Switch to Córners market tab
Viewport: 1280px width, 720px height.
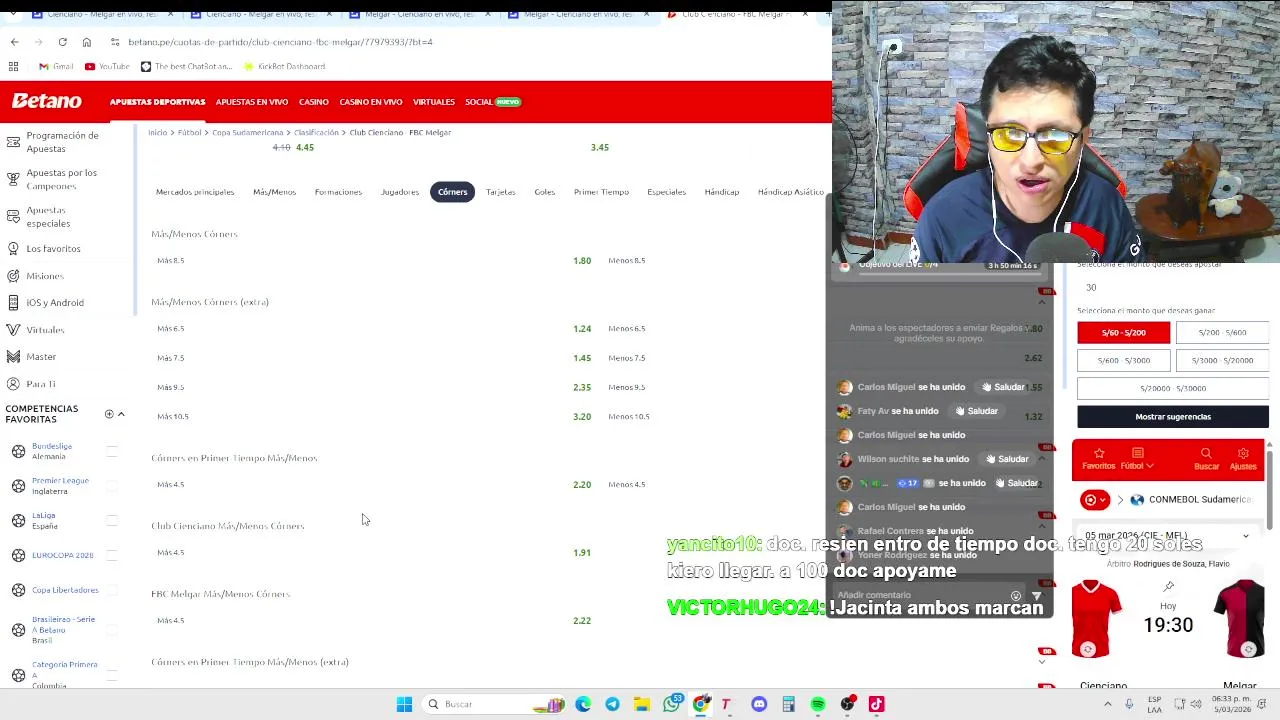pyautogui.click(x=452, y=192)
